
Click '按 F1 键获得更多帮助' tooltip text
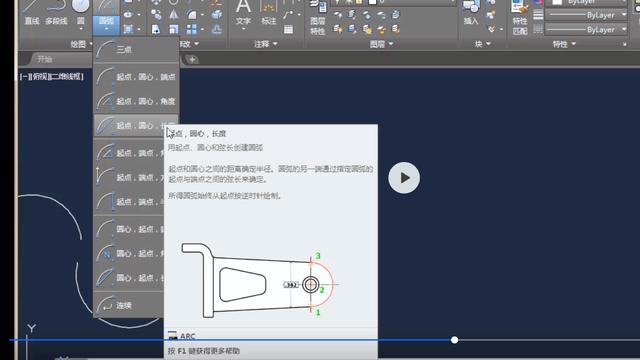tap(203, 351)
